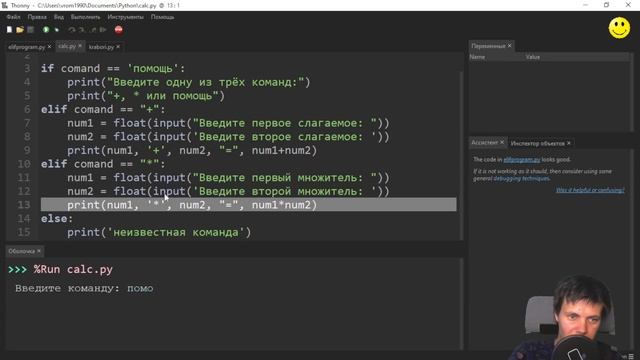Image resolution: width=640 pixels, height=360 pixels.
Task: Close the Ассистент panel tab
Action: 502,142
